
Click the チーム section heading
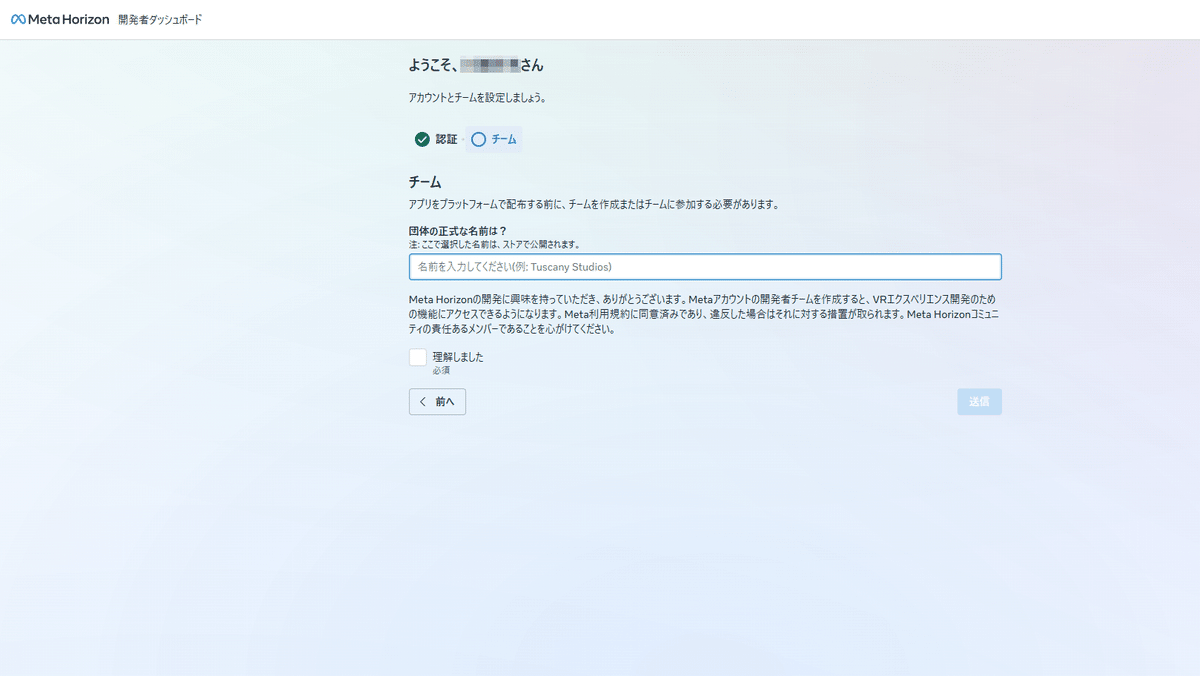tap(425, 182)
